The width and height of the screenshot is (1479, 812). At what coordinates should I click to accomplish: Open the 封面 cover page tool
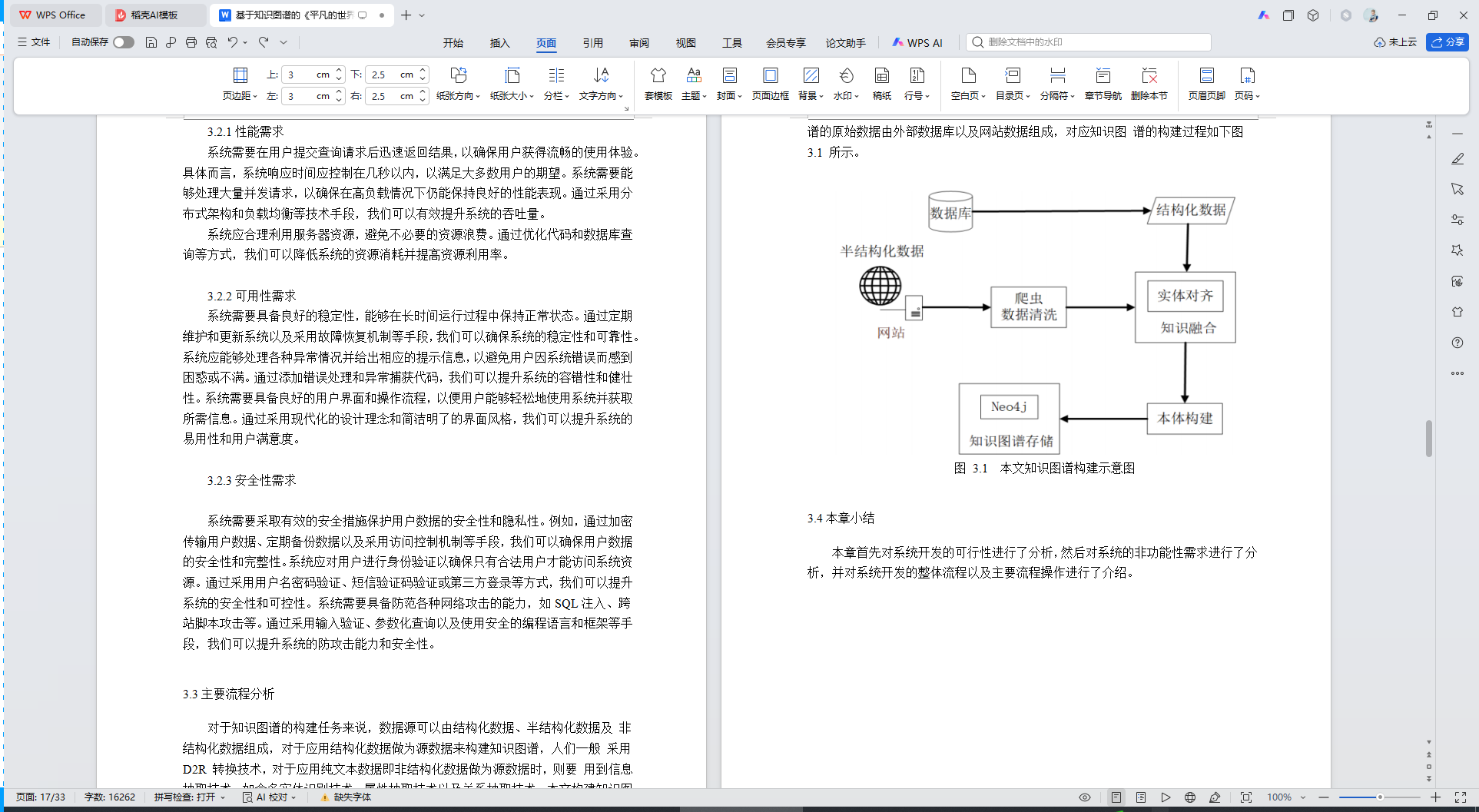(729, 83)
